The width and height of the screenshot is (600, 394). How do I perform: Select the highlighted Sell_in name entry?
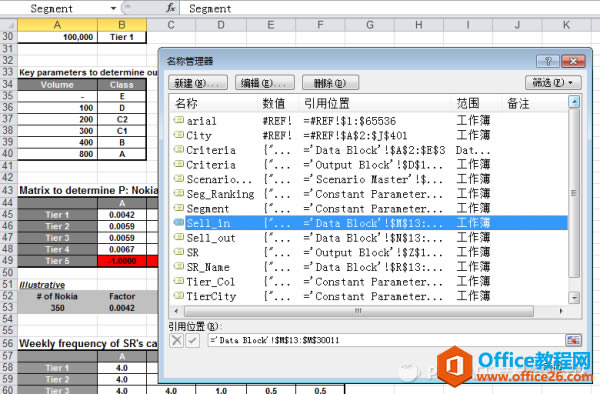369,223
